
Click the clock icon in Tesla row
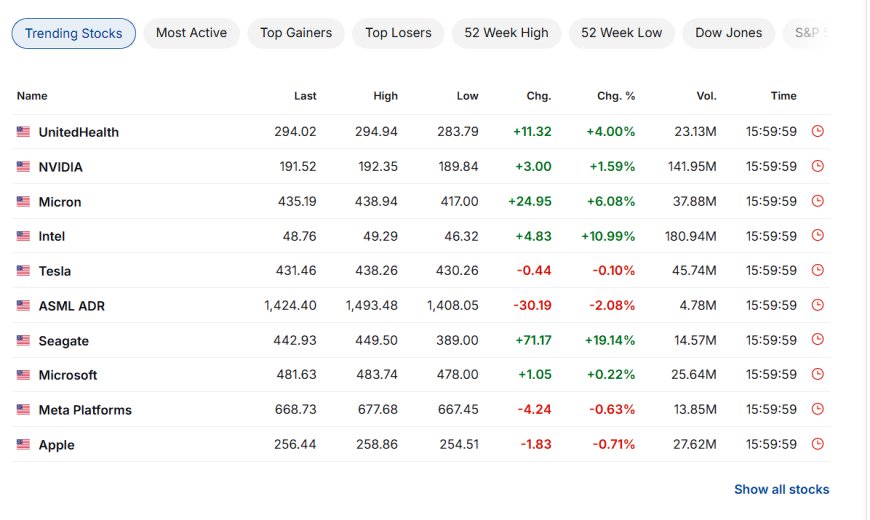[818, 270]
